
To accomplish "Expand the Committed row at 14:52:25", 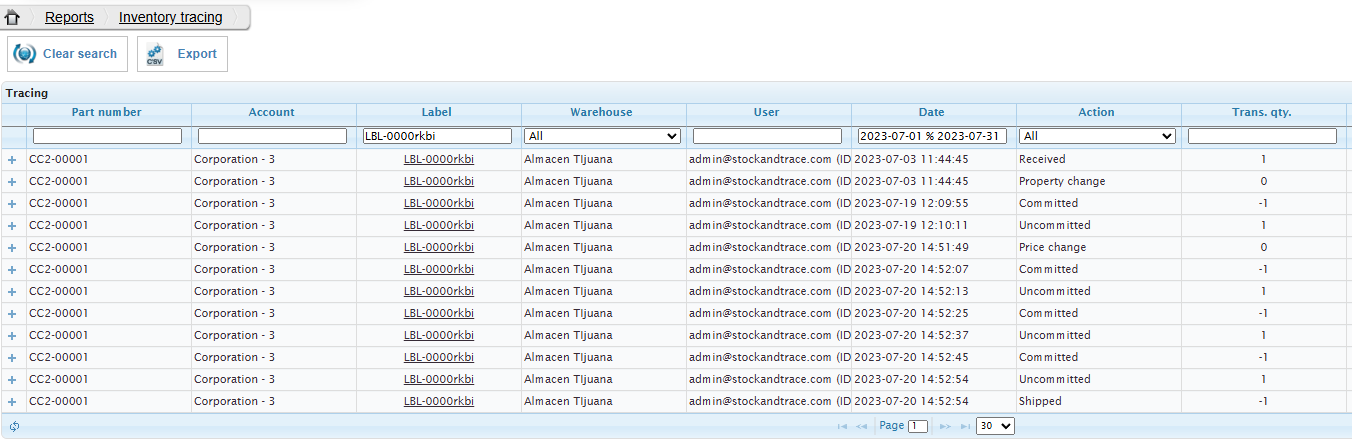I will [x=13, y=314].
